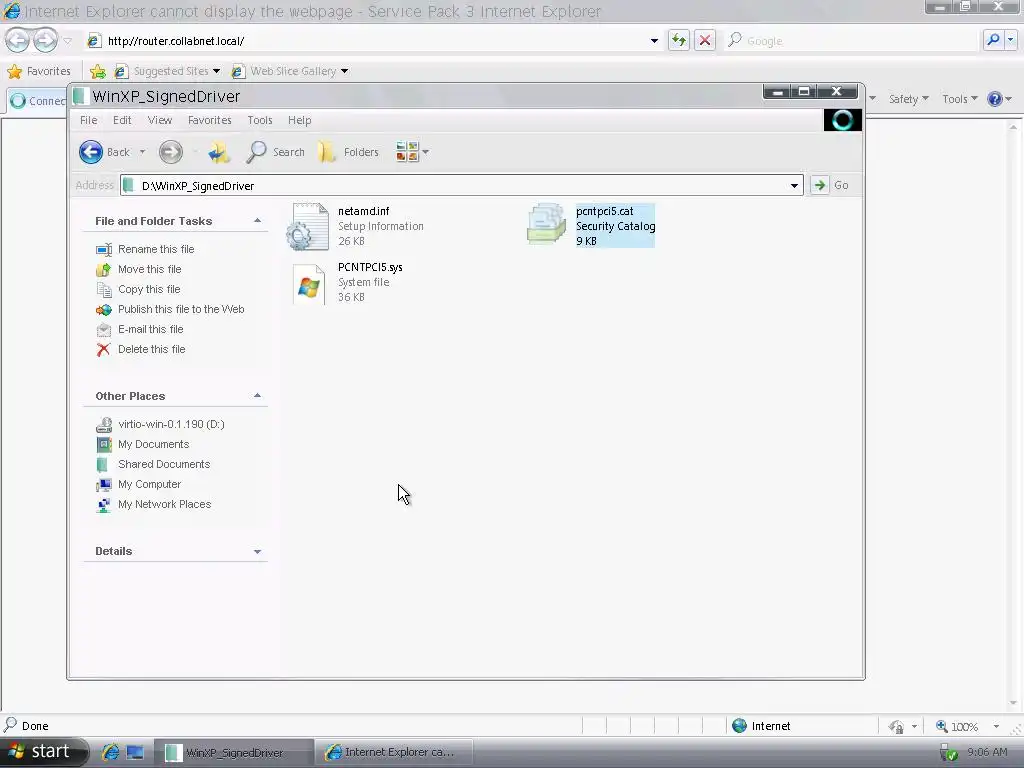Screen dimensions: 1024x768
Task: Open the Explorer address bar dropdown
Action: (794, 185)
